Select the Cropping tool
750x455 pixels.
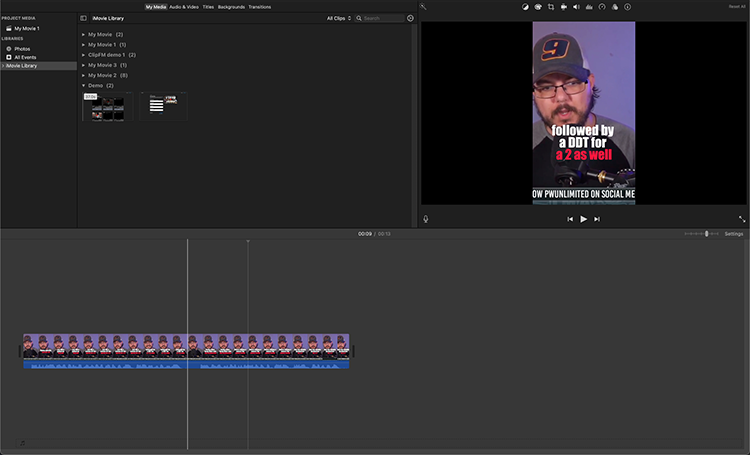(551, 7)
